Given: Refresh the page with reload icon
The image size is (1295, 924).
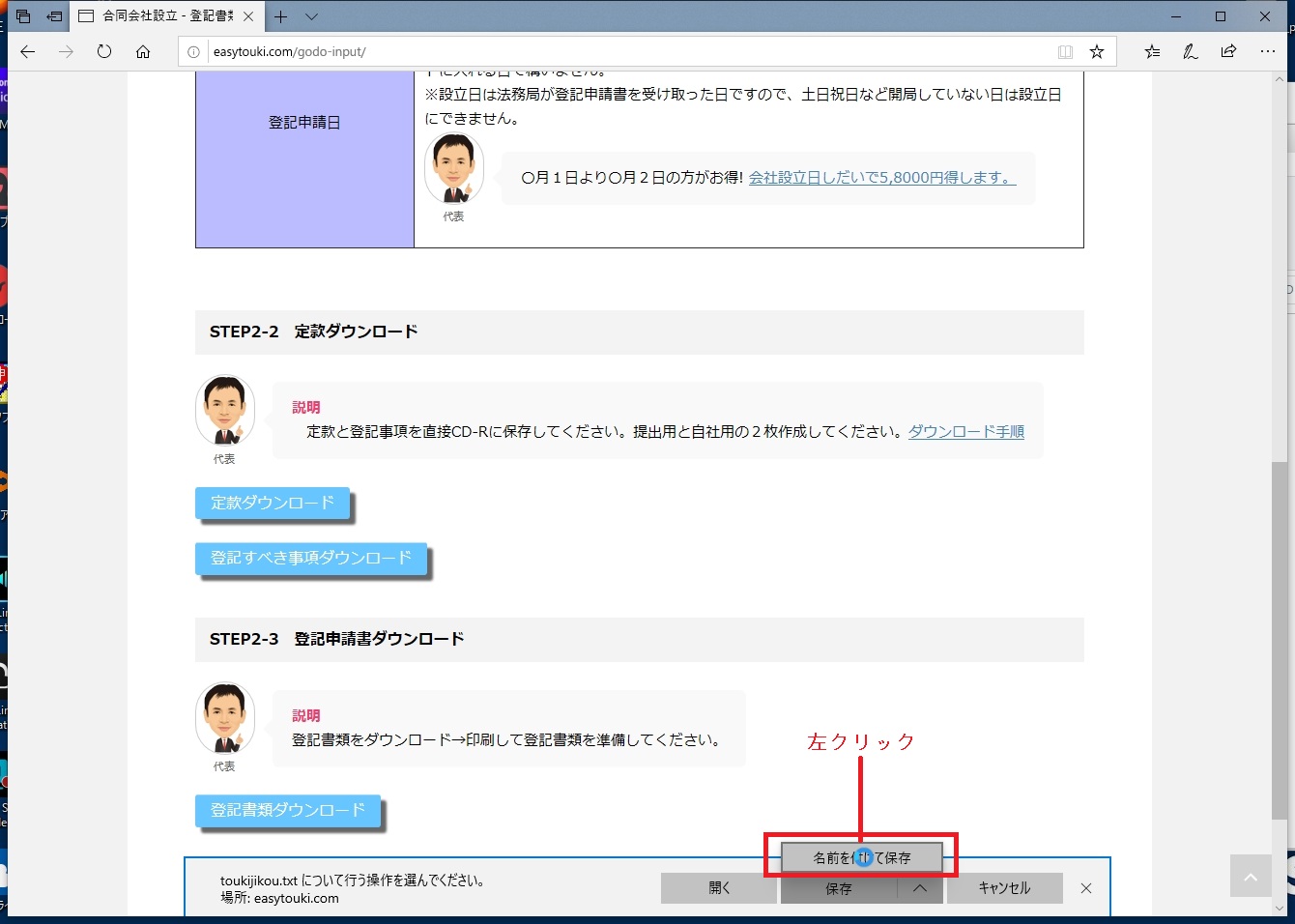Looking at the screenshot, I should pos(104,52).
